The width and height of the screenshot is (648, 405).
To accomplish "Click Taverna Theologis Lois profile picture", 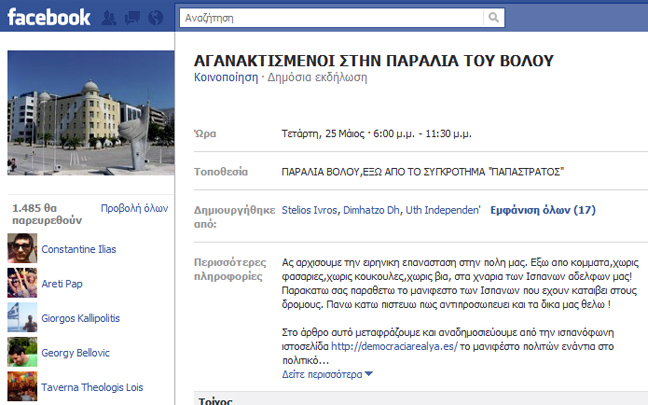I will click(21, 387).
